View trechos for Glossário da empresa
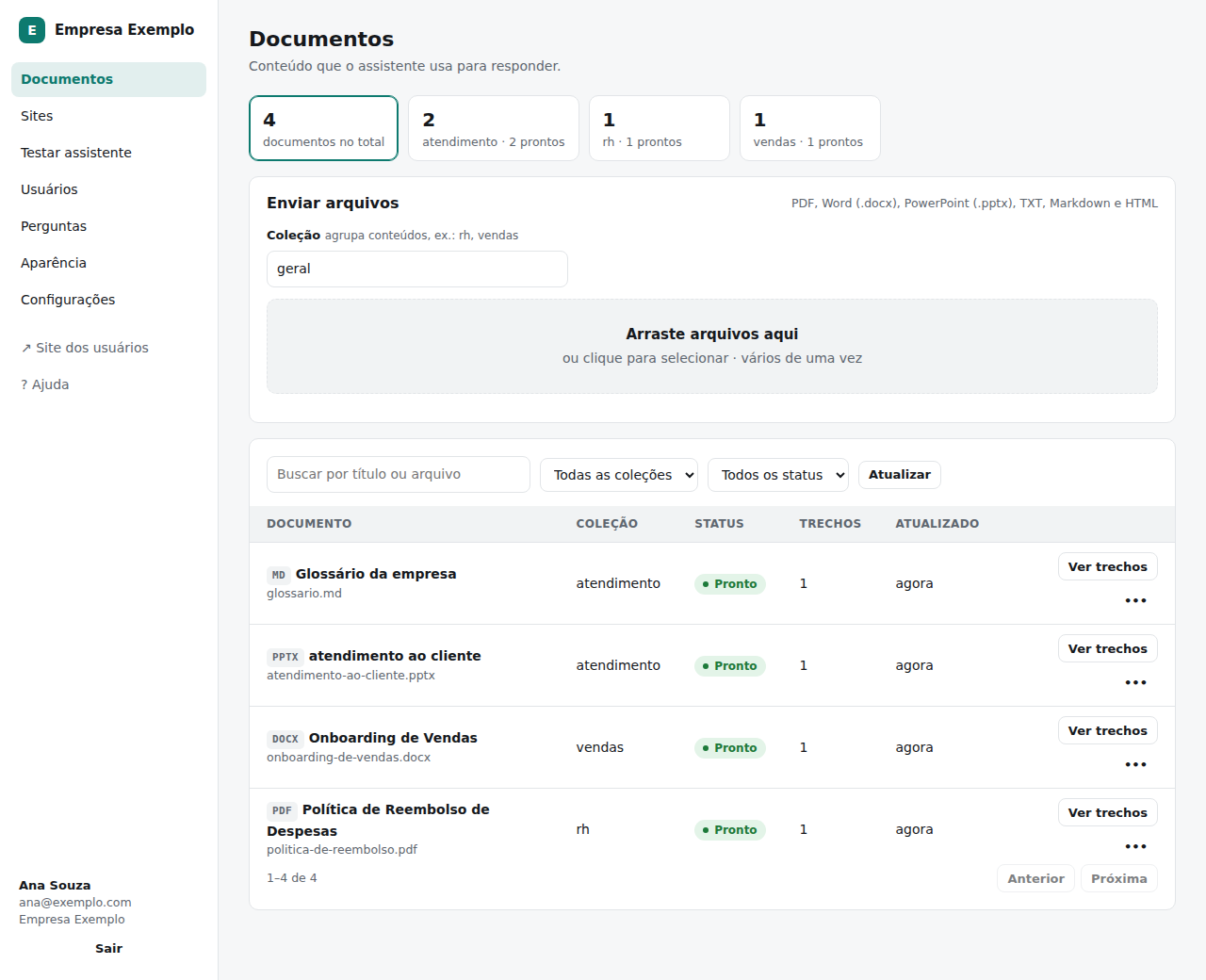 pyautogui.click(x=1108, y=566)
